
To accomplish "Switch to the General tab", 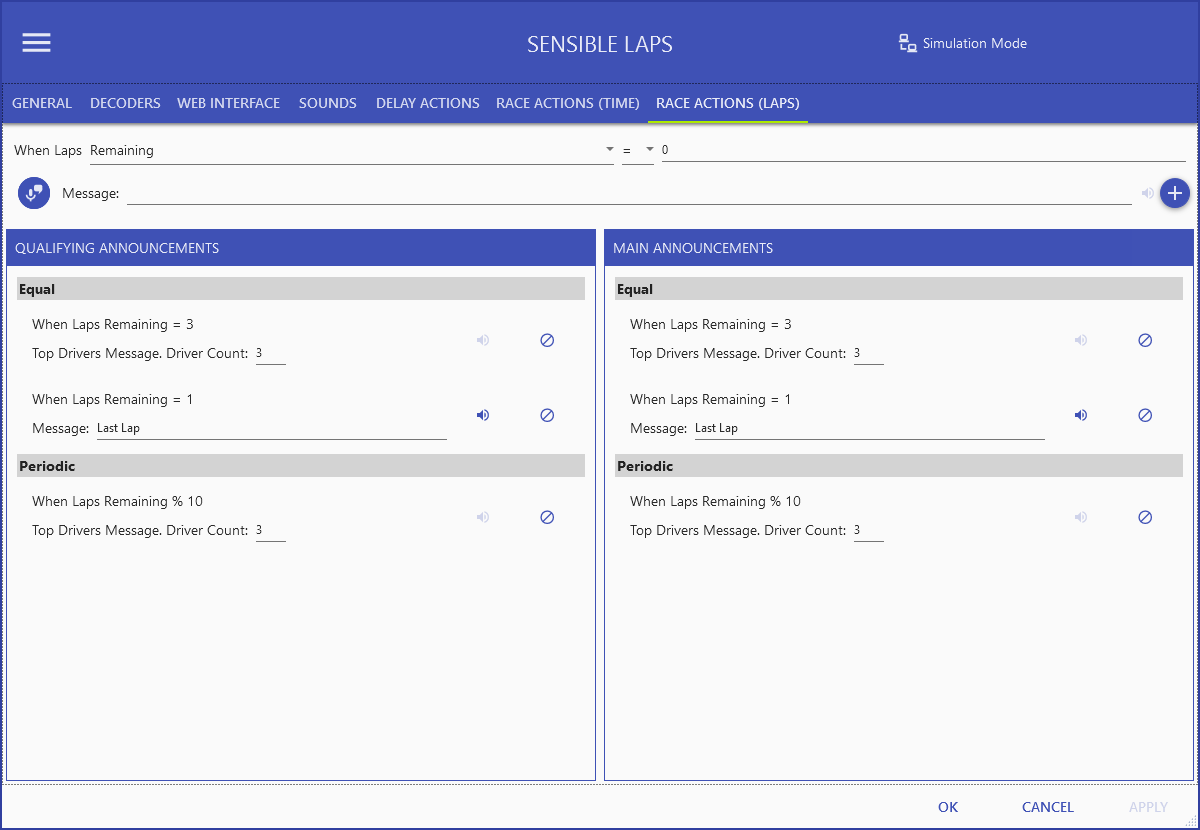I will point(42,103).
